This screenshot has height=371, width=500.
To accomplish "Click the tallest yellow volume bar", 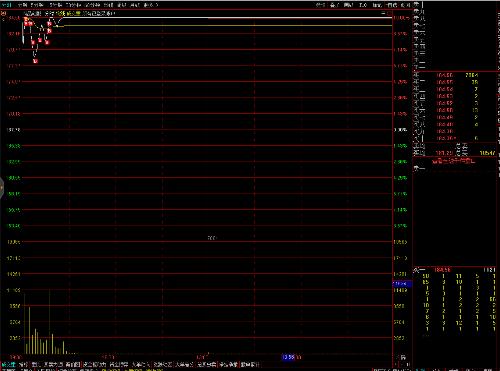I will pos(50,322).
